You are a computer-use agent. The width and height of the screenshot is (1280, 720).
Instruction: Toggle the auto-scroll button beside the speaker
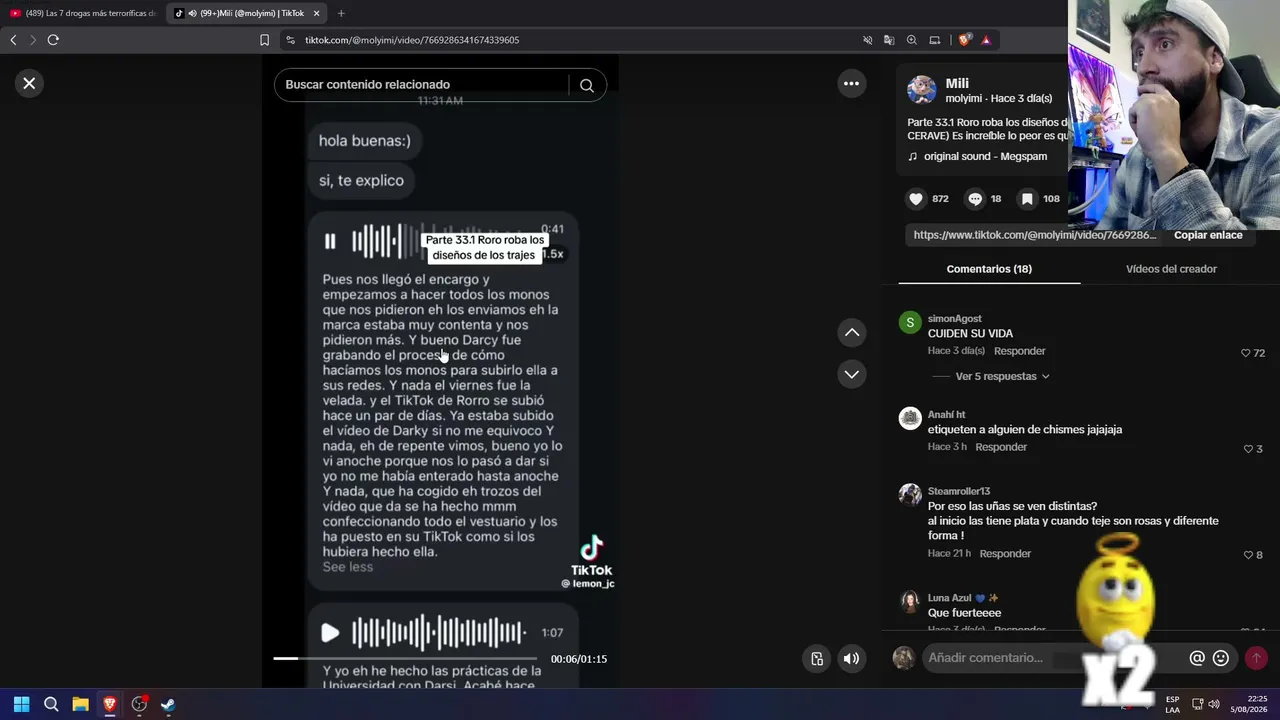click(x=817, y=658)
